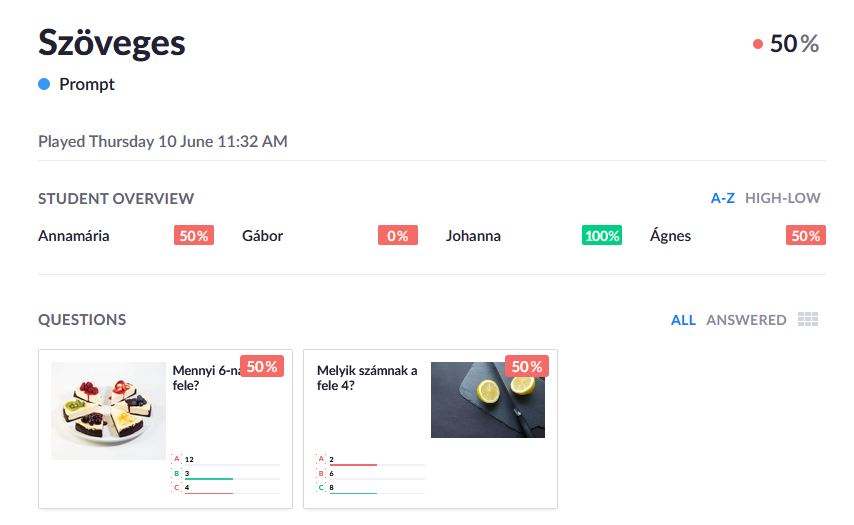The image size is (854, 525).
Task: Click the red dot beside overall 50%
Action: (758, 44)
